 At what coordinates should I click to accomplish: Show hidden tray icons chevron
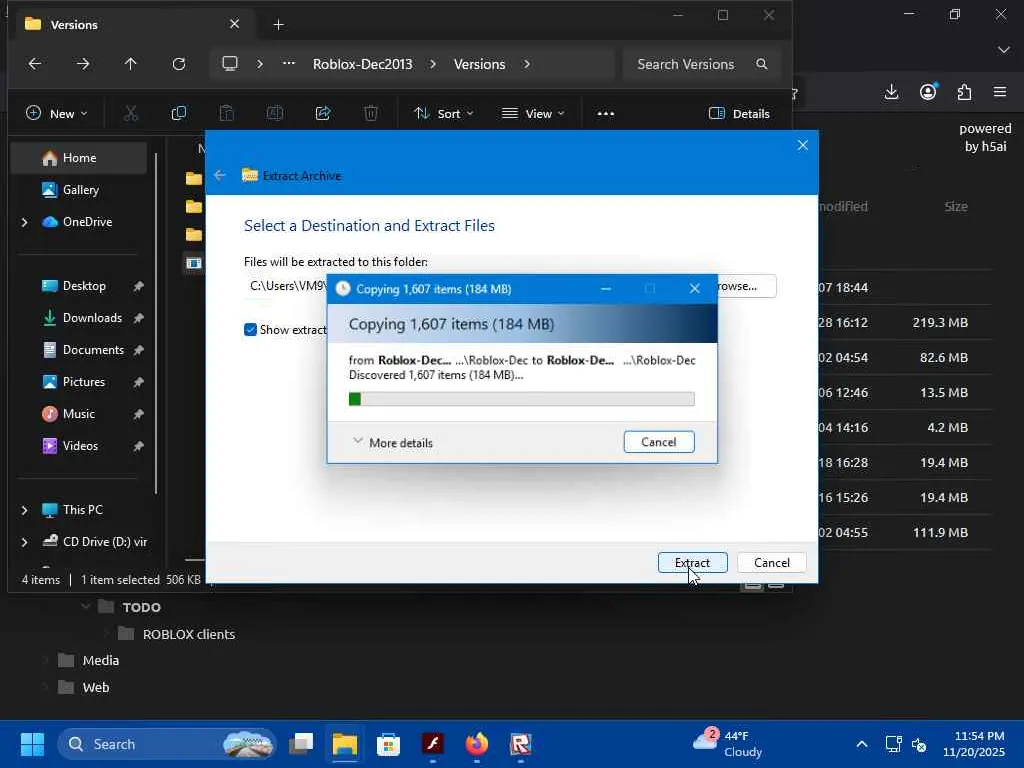[x=861, y=744]
